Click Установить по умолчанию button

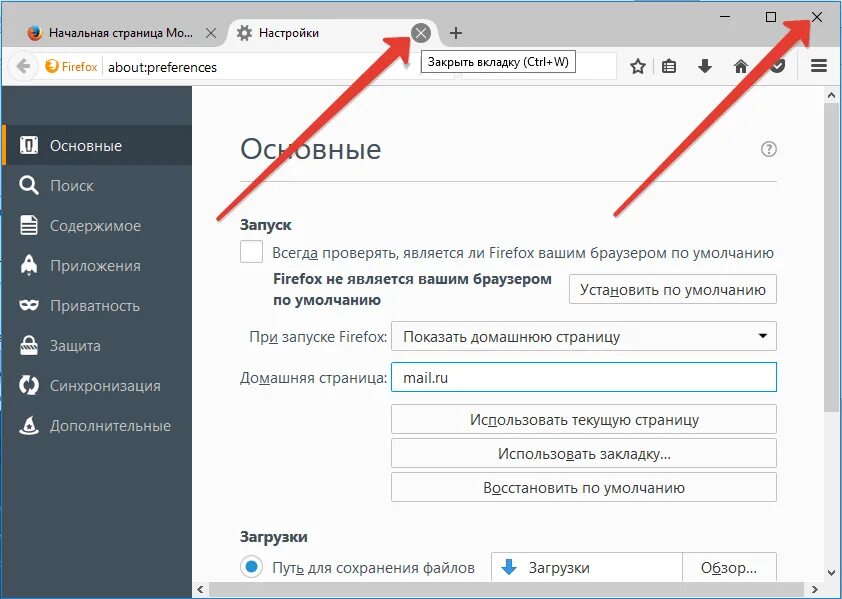[673, 290]
